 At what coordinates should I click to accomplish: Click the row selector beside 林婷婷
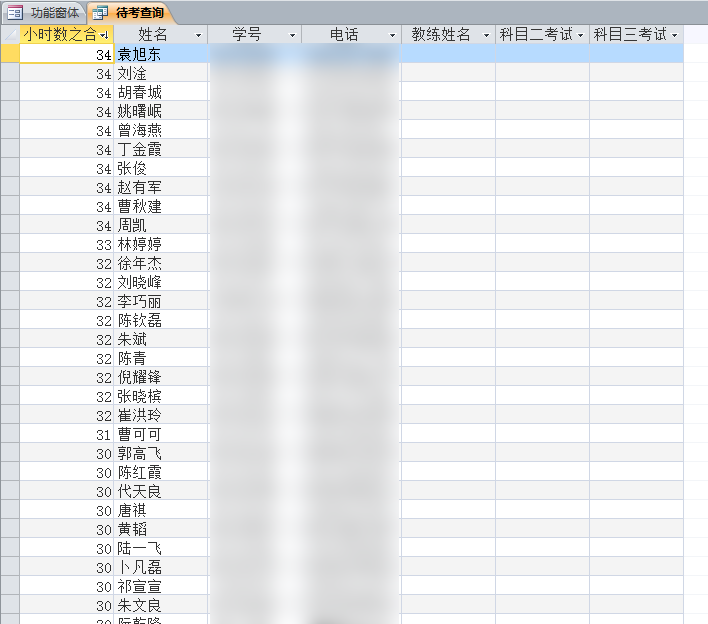click(x=10, y=244)
